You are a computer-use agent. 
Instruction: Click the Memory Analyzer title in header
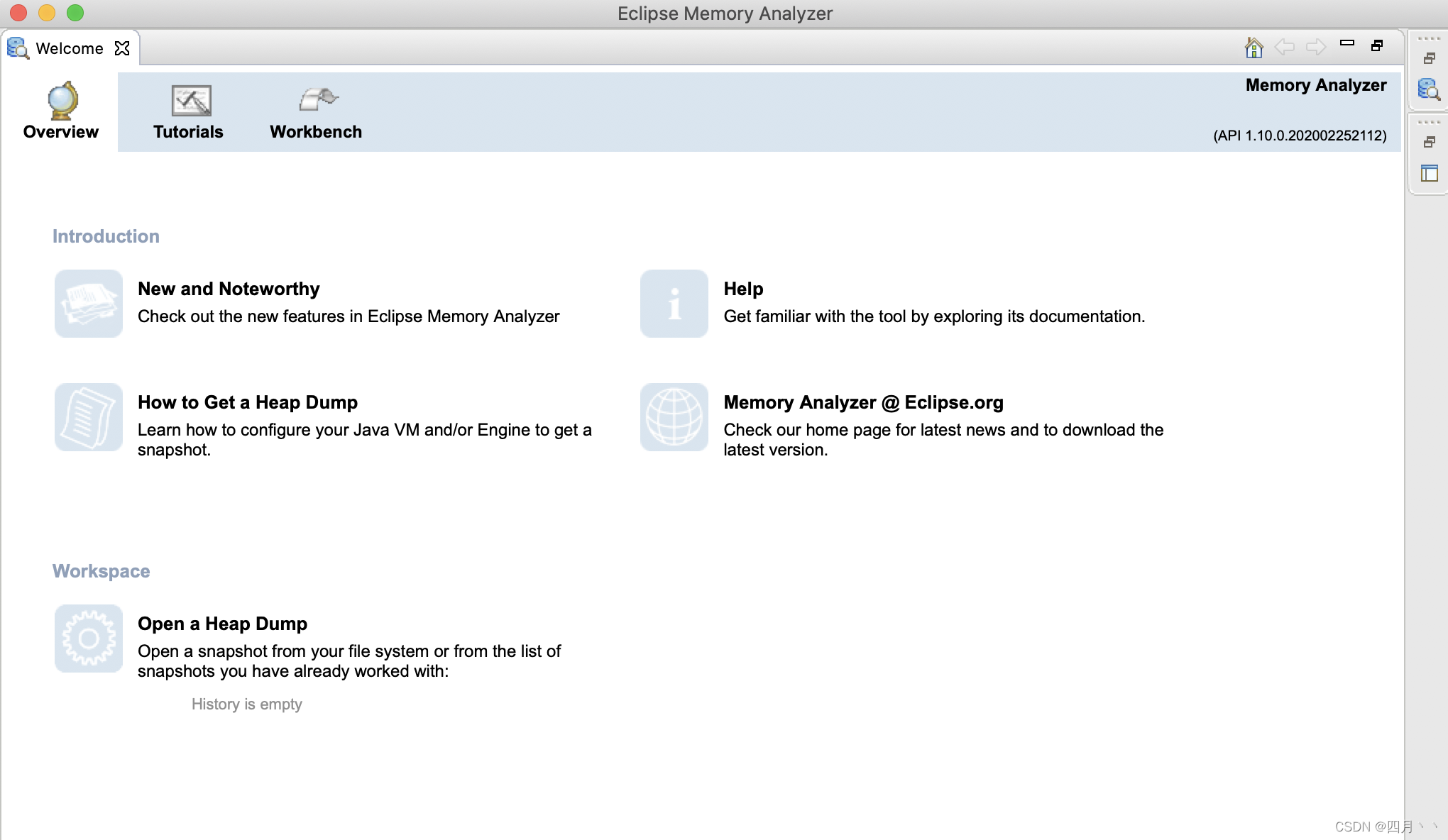click(1316, 85)
